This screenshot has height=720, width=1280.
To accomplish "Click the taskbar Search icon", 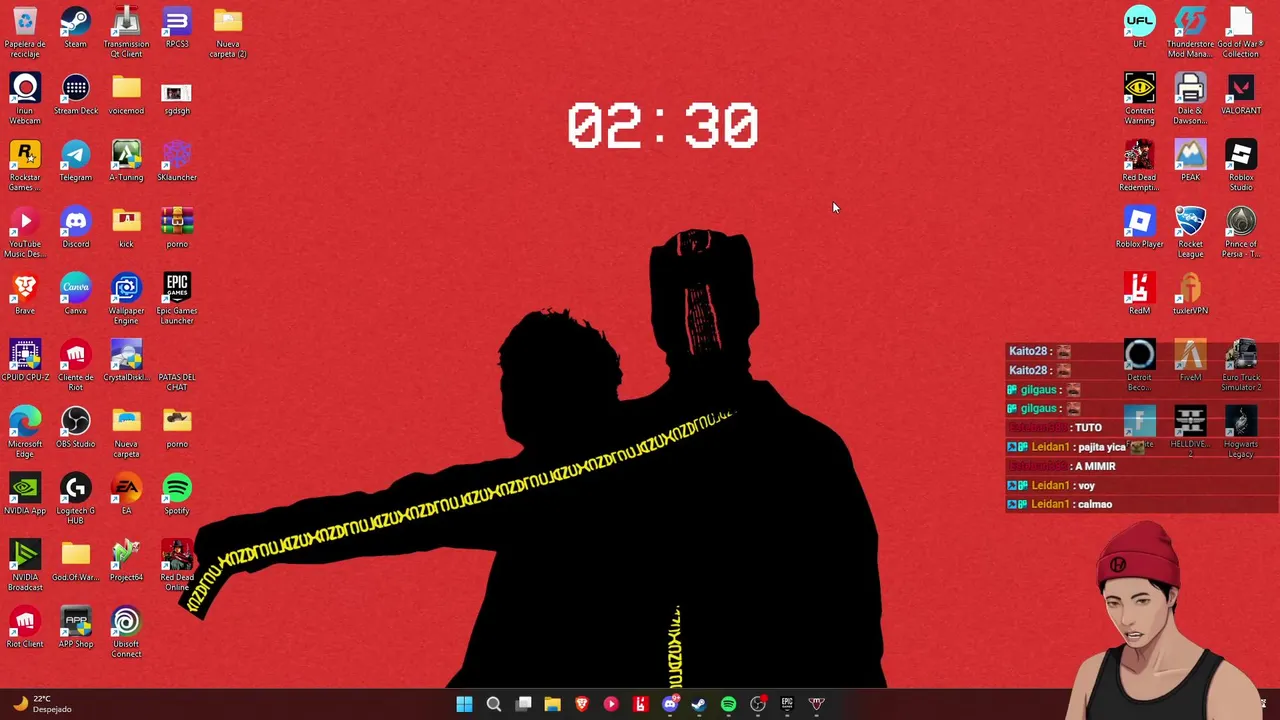I will [494, 704].
